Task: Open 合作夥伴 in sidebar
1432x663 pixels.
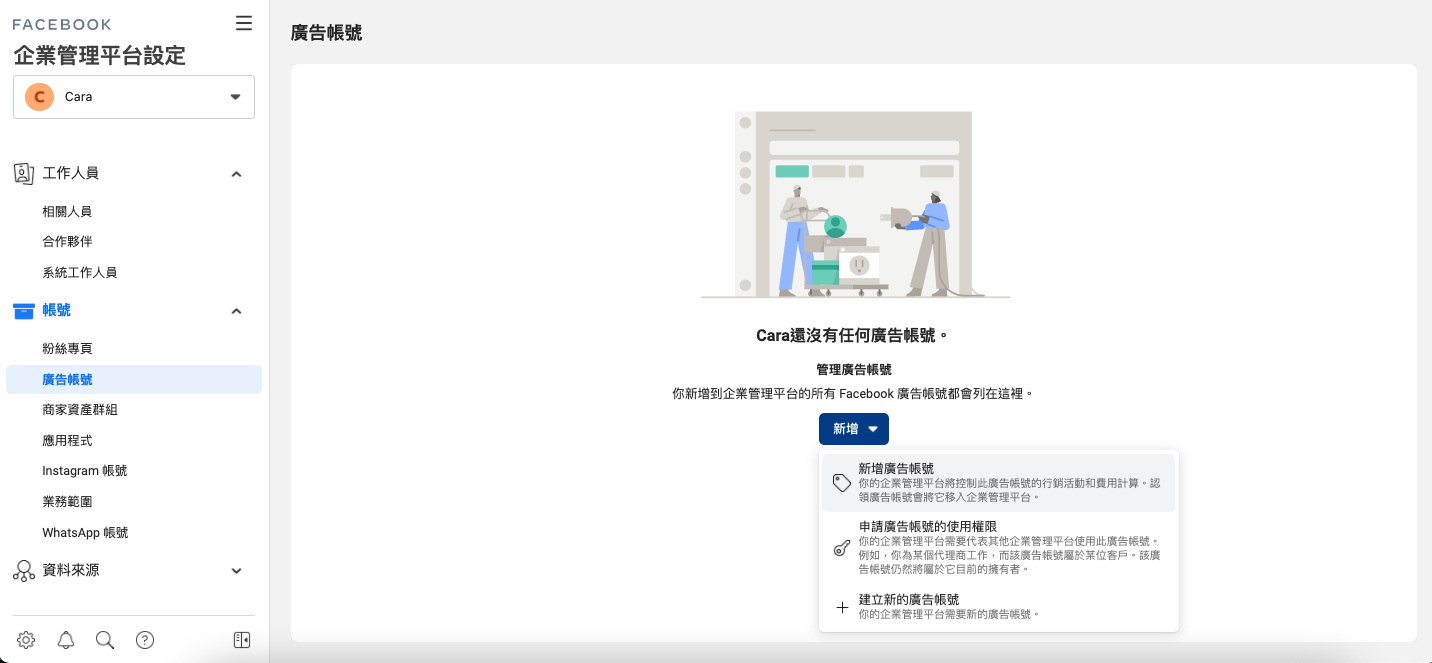Action: click(67, 242)
